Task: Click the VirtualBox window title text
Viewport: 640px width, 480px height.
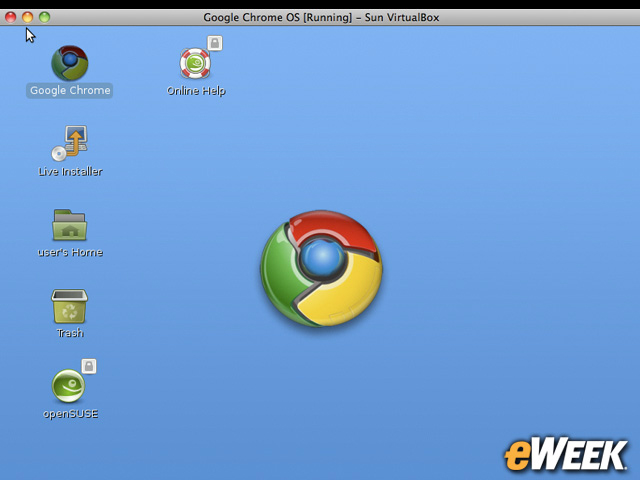Action: point(321,18)
